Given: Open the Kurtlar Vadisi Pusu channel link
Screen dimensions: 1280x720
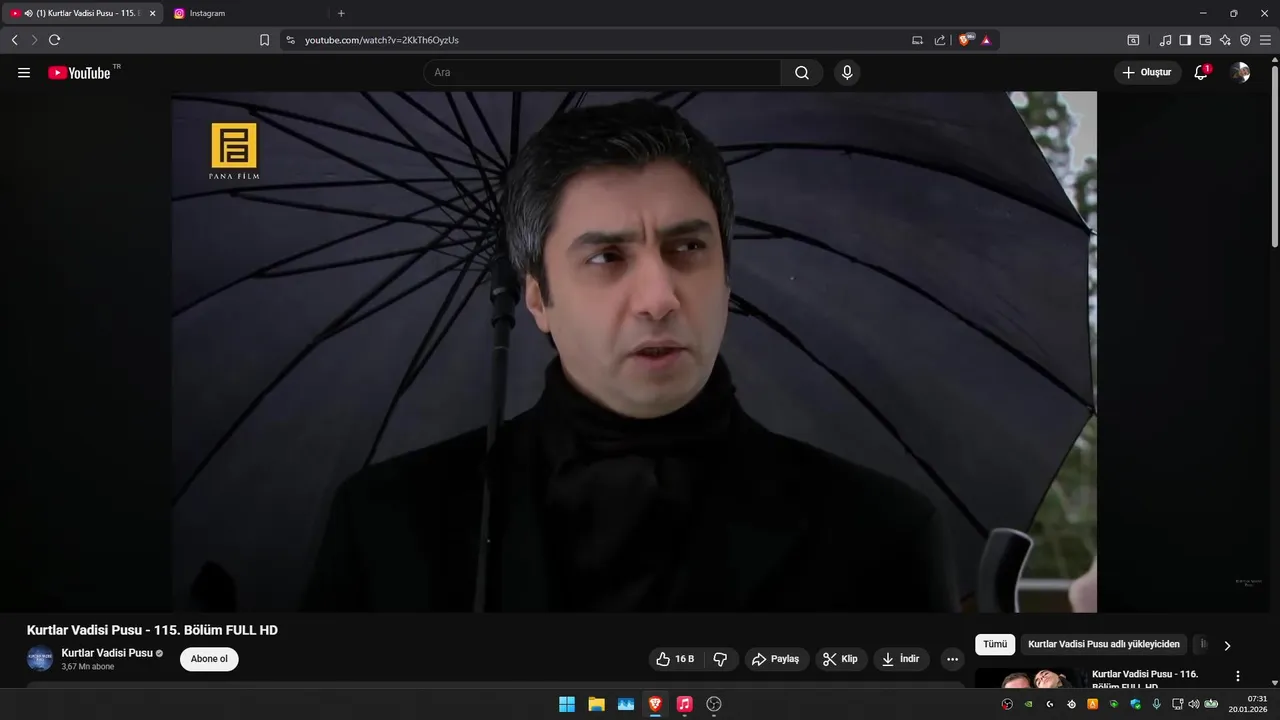Looking at the screenshot, I should pyautogui.click(x=107, y=653).
